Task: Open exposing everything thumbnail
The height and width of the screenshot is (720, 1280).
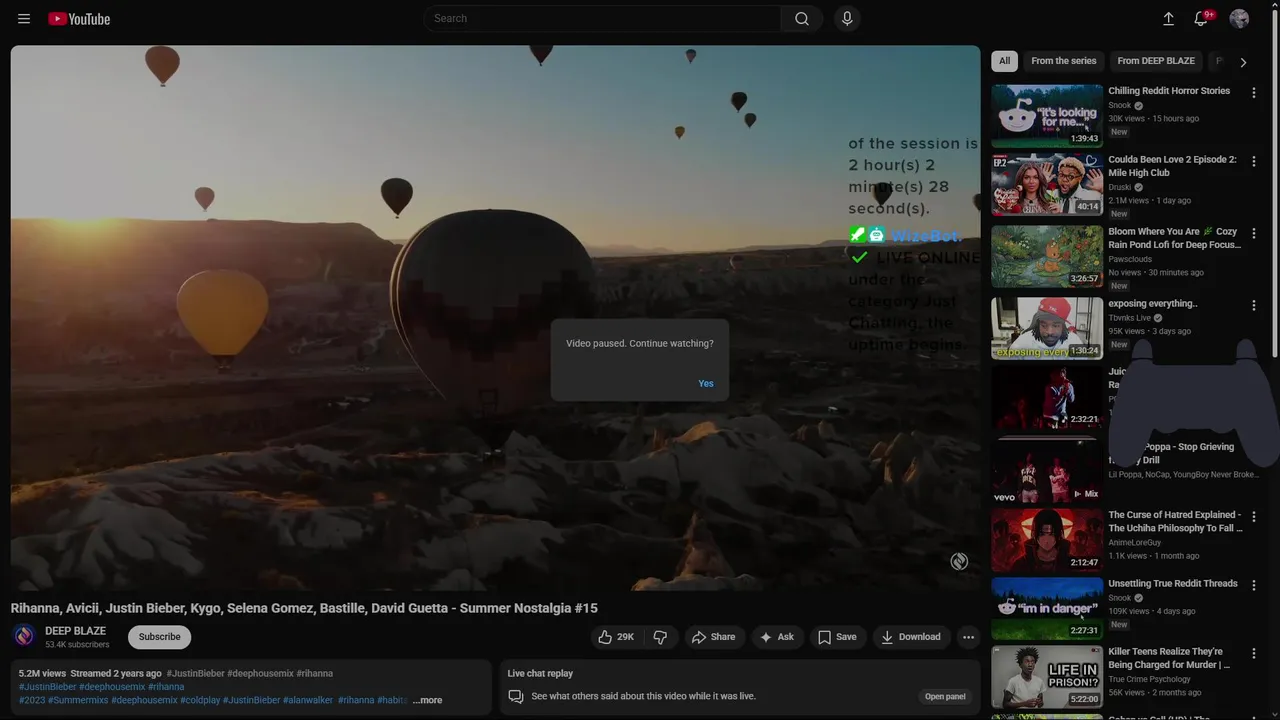Action: (x=1047, y=328)
